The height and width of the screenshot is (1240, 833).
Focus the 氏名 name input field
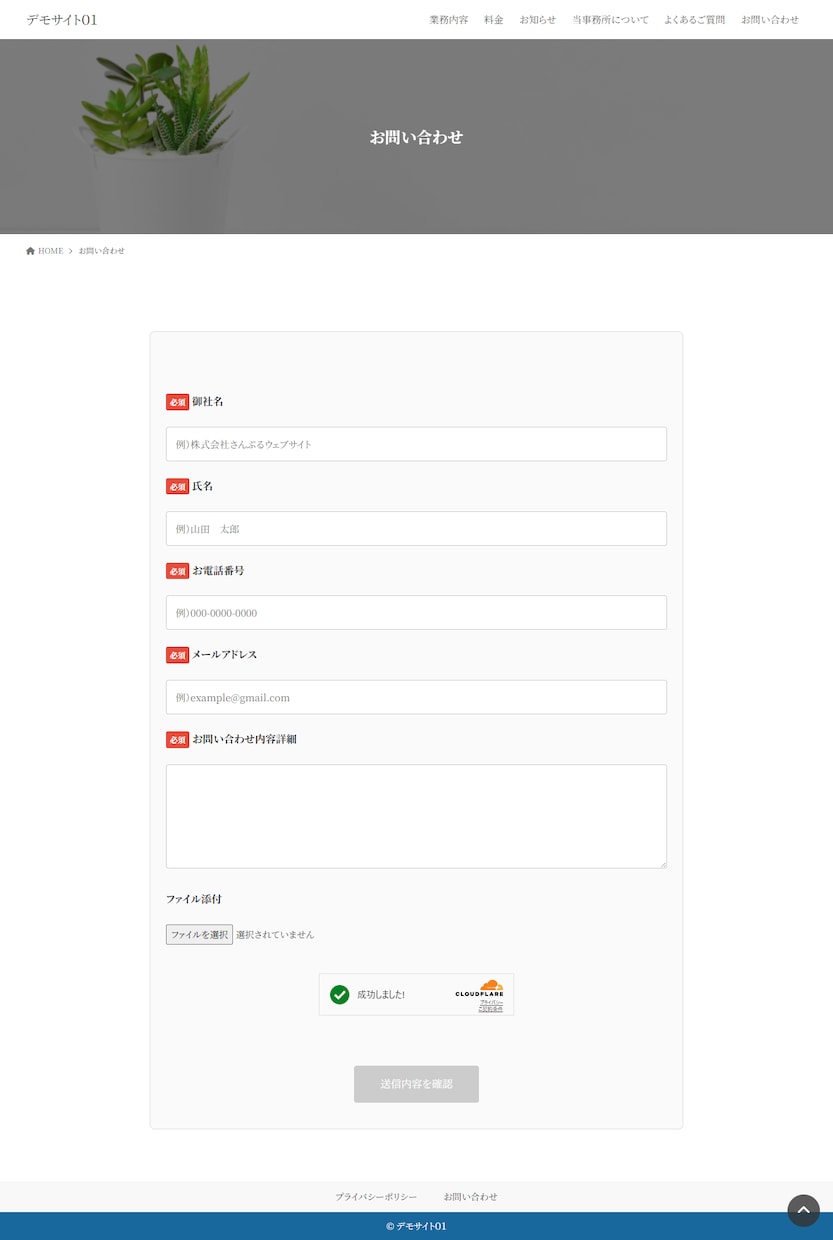(x=416, y=529)
